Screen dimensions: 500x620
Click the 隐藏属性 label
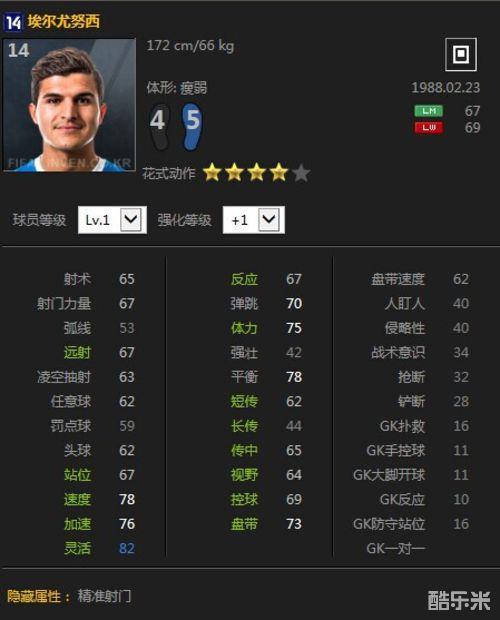pyautogui.click(x=34, y=596)
